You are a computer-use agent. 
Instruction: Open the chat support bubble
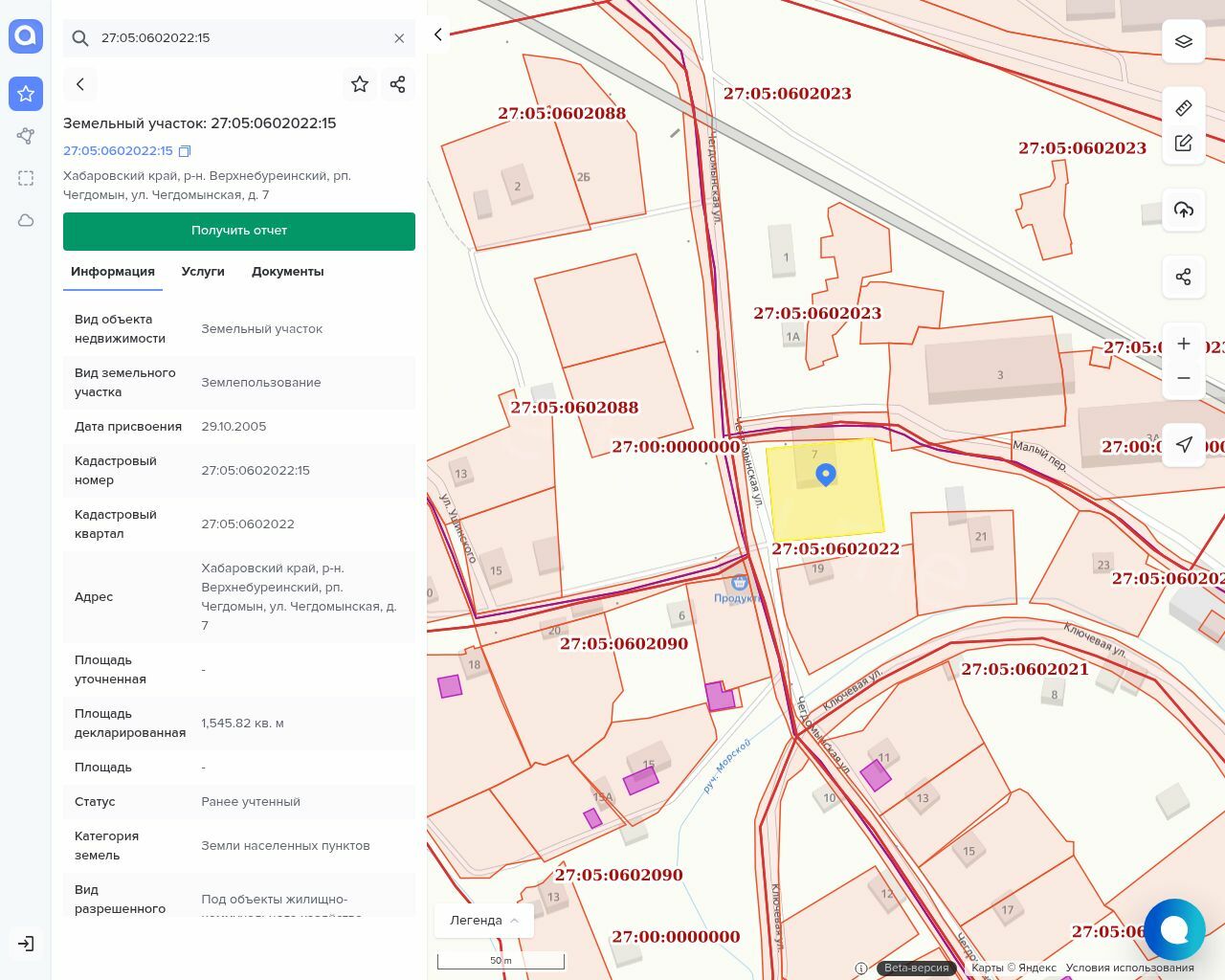click(x=1173, y=929)
